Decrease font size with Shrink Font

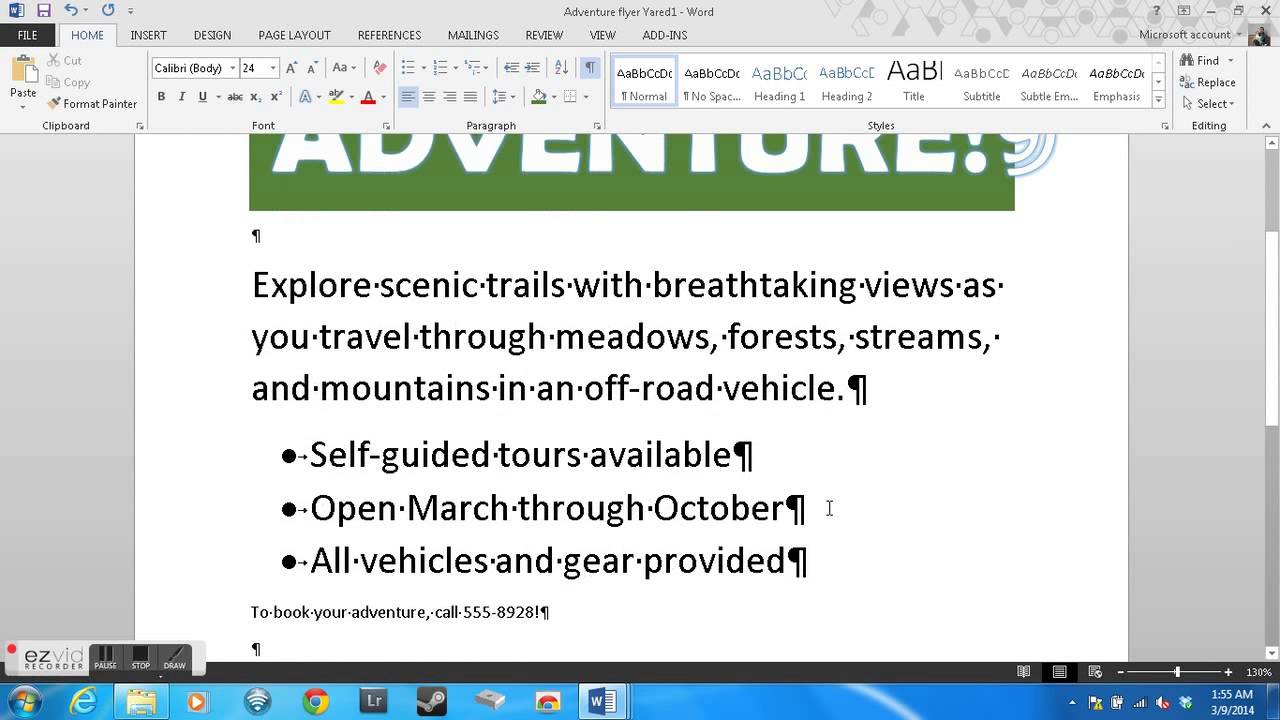coord(311,68)
